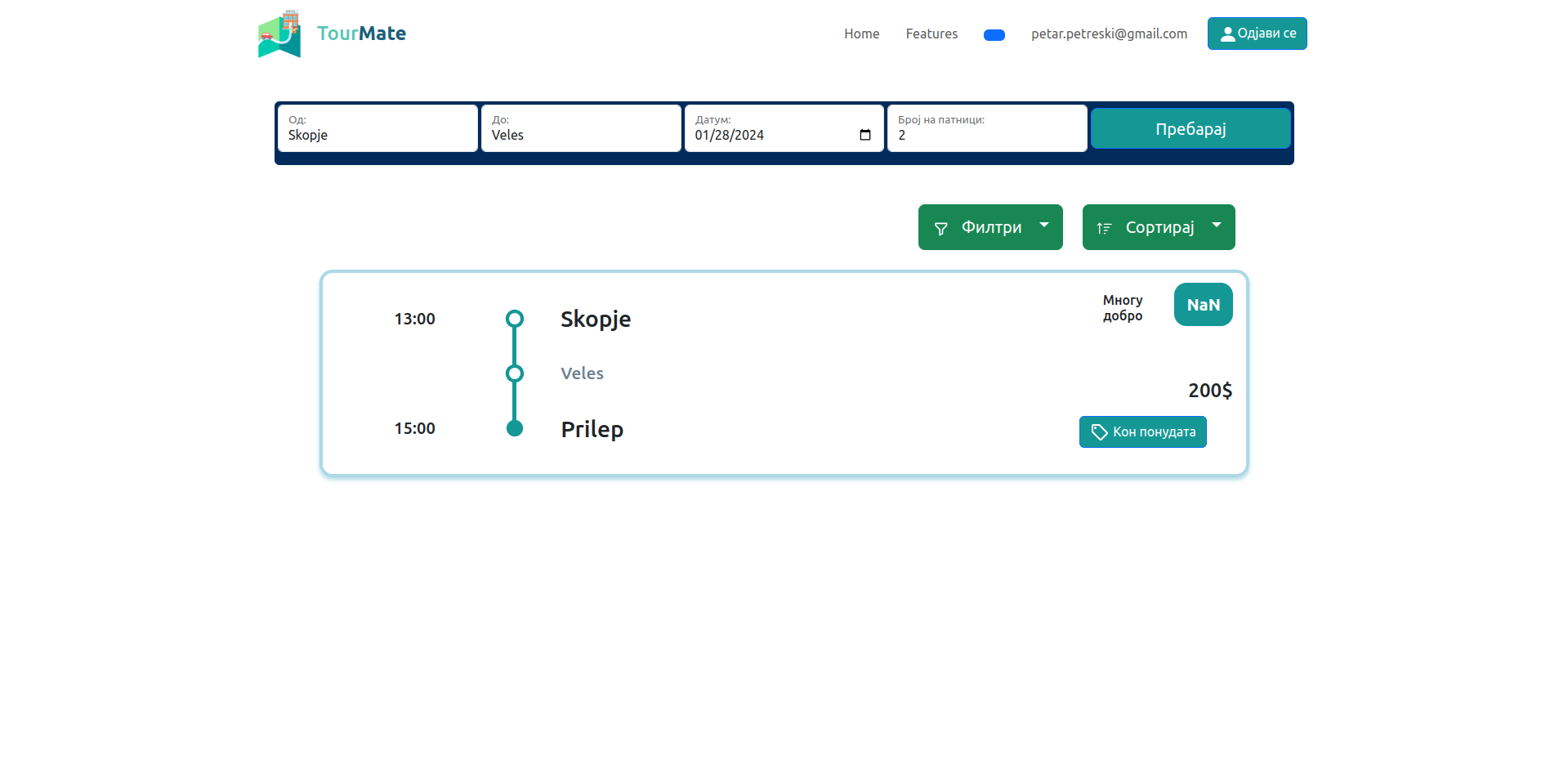Toggle the blue switch in navbar
This screenshot has width=1568, height=769.
(994, 35)
